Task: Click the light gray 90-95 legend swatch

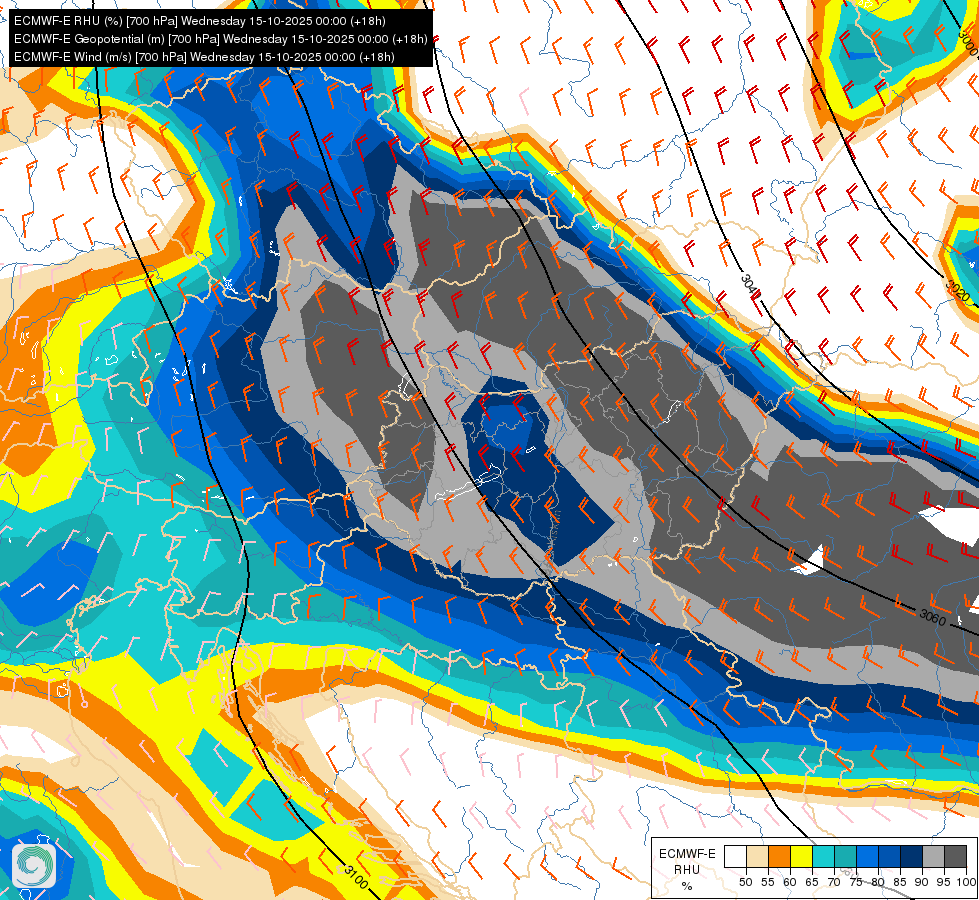Action: click(x=933, y=856)
